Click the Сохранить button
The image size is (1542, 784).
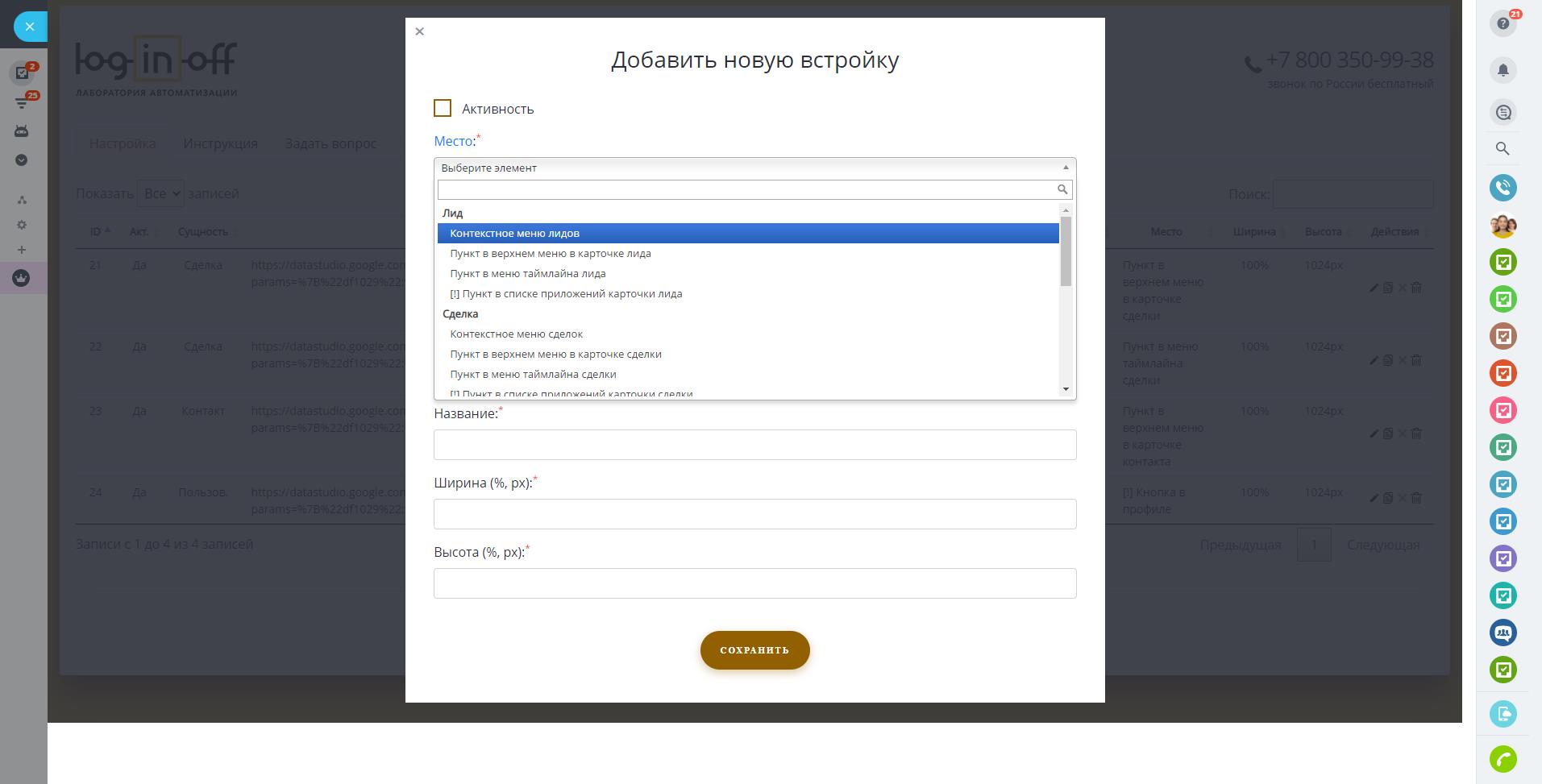[x=754, y=650]
